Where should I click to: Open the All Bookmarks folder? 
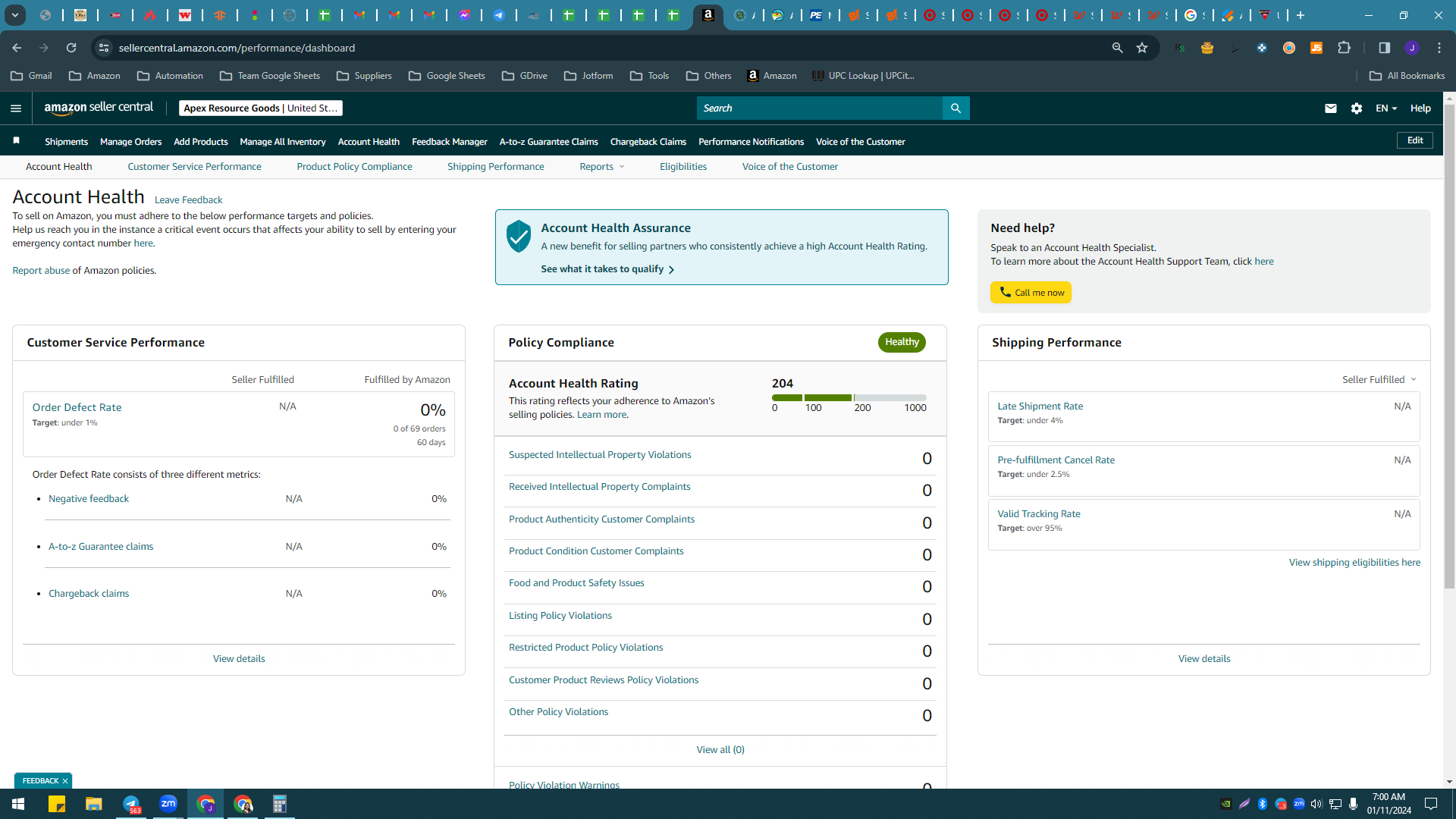[x=1407, y=76]
